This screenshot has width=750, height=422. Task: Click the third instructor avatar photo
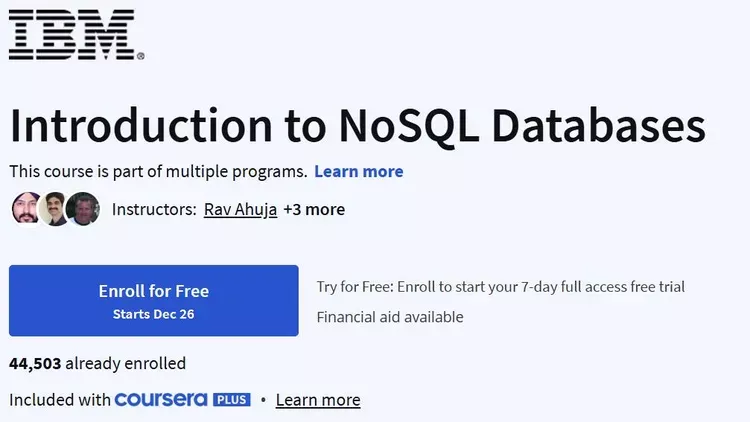tap(83, 209)
